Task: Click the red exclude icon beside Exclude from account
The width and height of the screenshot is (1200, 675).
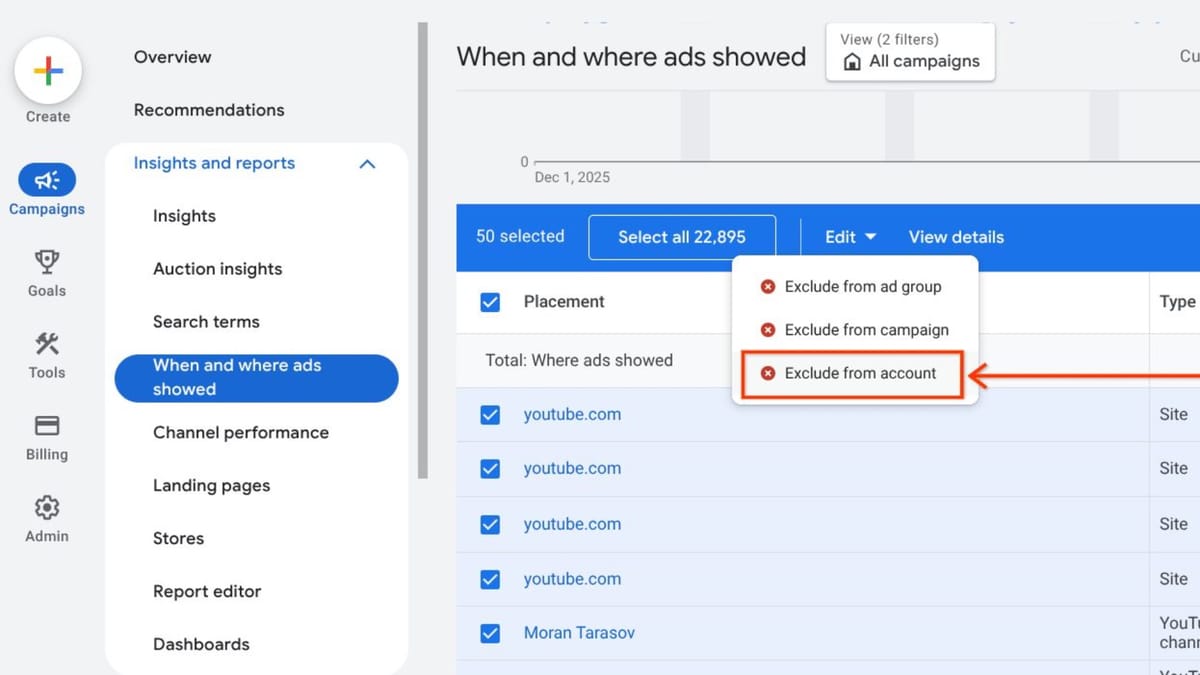Action: [768, 373]
